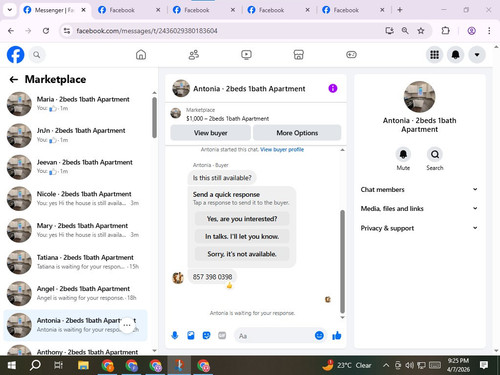
Task: Click the '$1,000 - 2beds 1bath Apartment' listing
Action: 227,119
